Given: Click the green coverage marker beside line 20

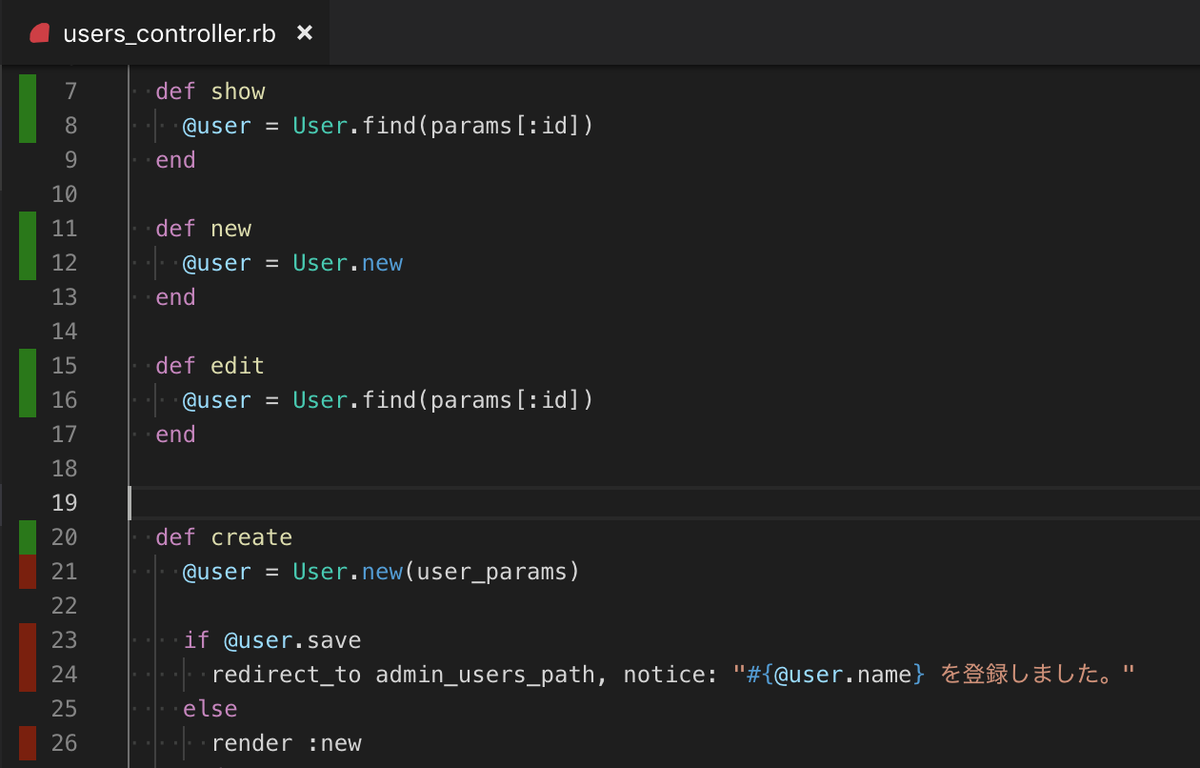Looking at the screenshot, I should (28, 537).
